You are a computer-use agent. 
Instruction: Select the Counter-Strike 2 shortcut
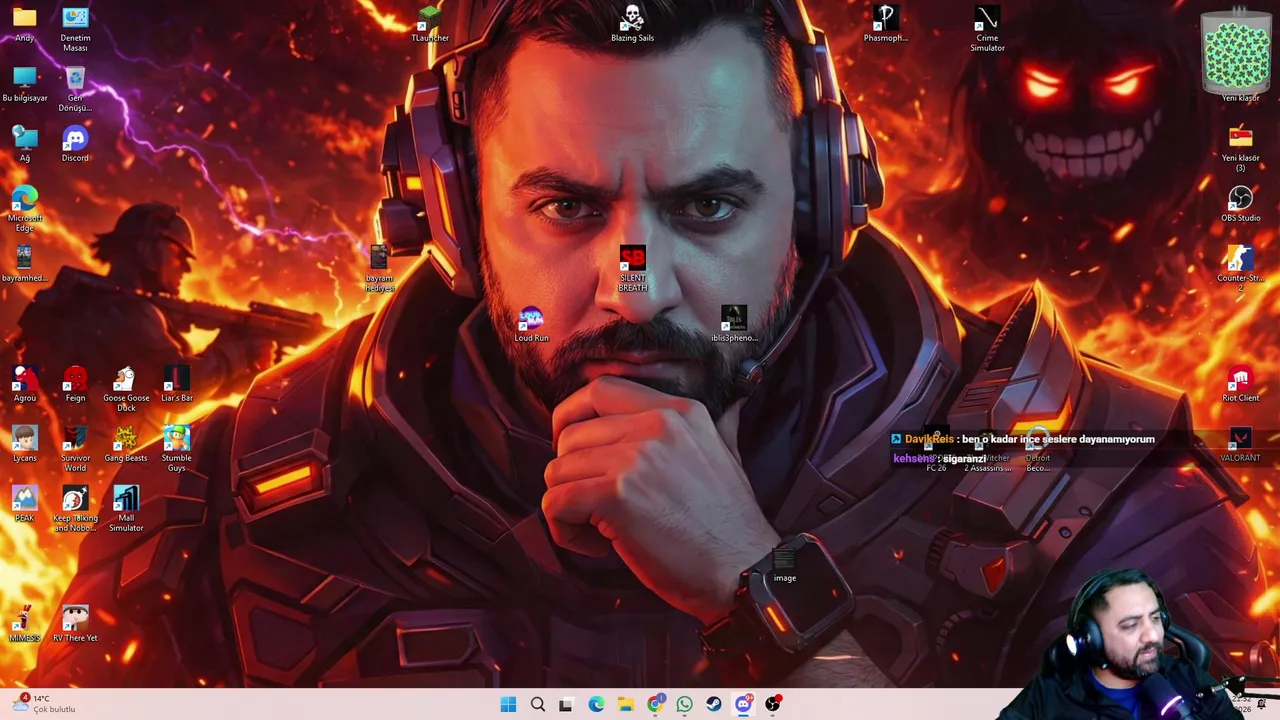click(x=1240, y=269)
